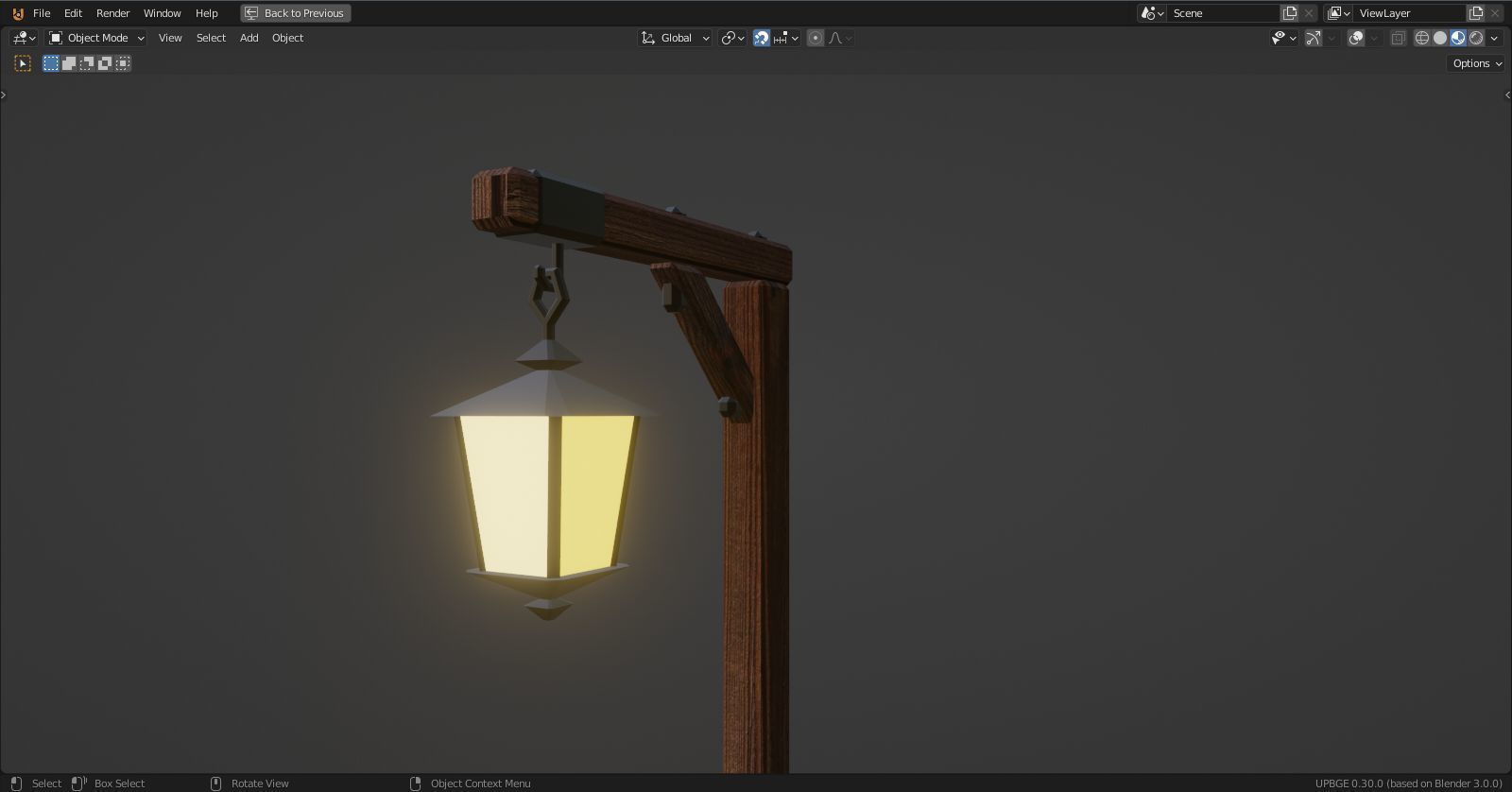This screenshot has width=1512, height=792.
Task: Open the Edit menu
Action: pos(73,13)
